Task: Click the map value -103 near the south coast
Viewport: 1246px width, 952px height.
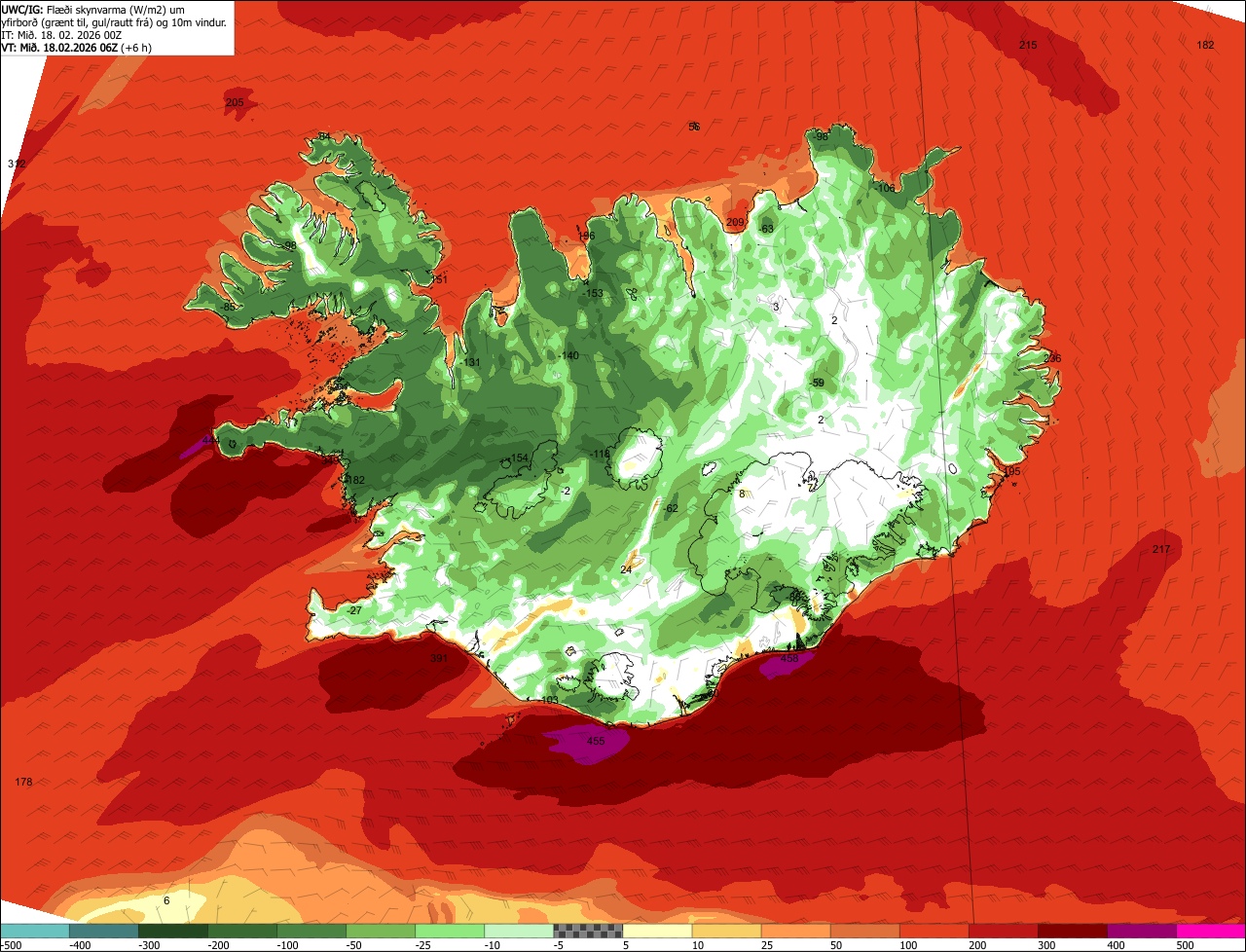Action: (548, 700)
